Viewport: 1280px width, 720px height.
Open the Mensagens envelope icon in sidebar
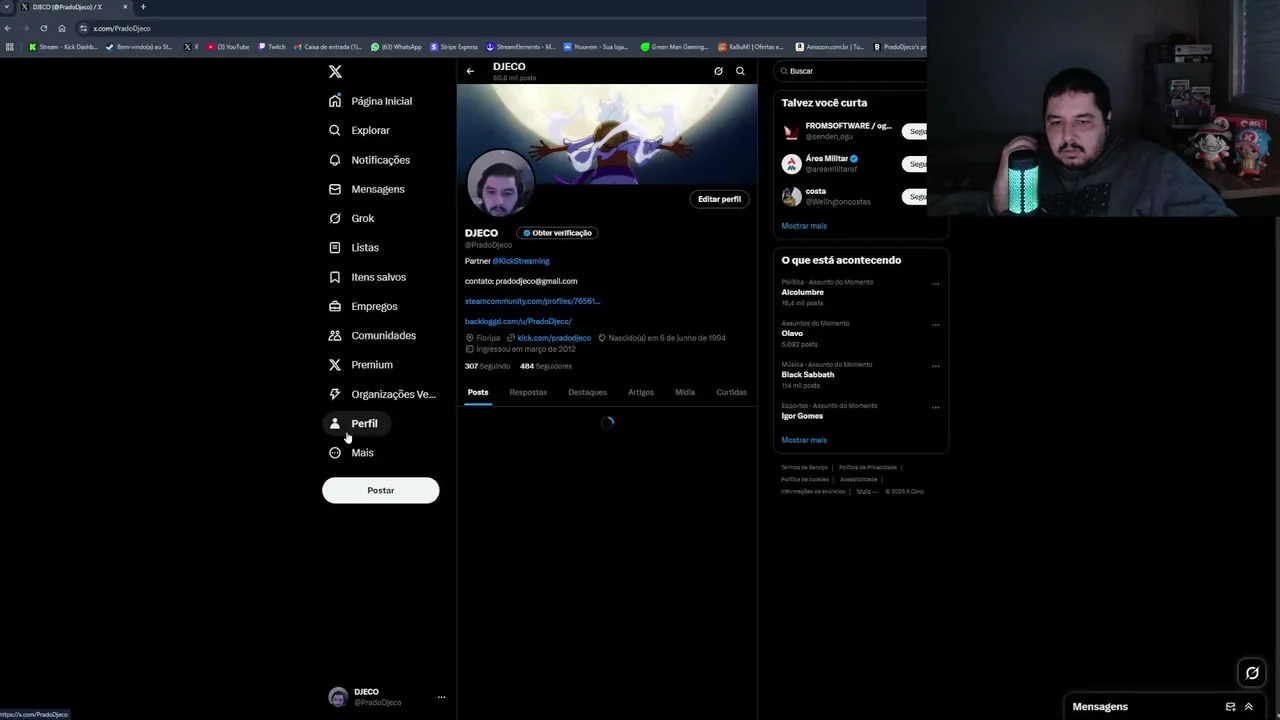(335, 189)
